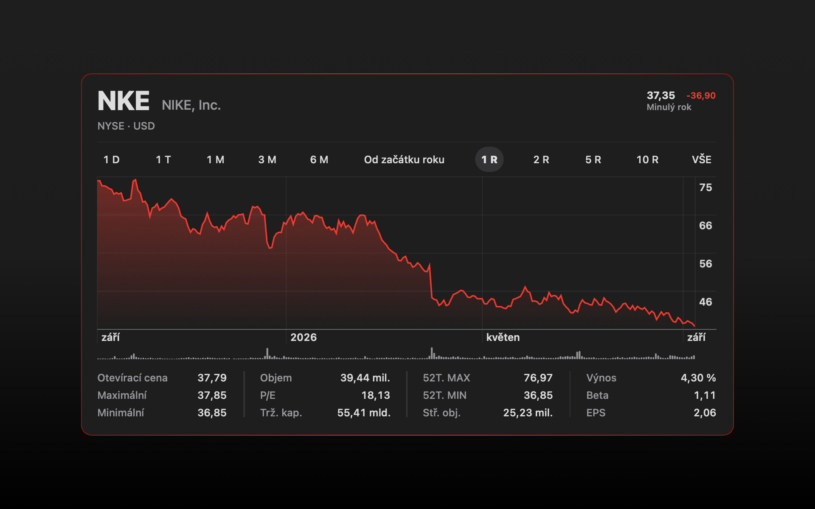
Task: Click the Maximální value 37,85
Action: (212, 395)
